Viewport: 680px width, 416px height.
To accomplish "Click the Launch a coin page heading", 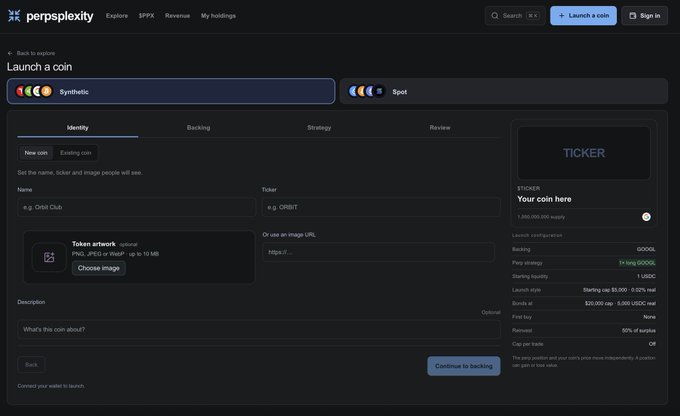I will pos(39,67).
